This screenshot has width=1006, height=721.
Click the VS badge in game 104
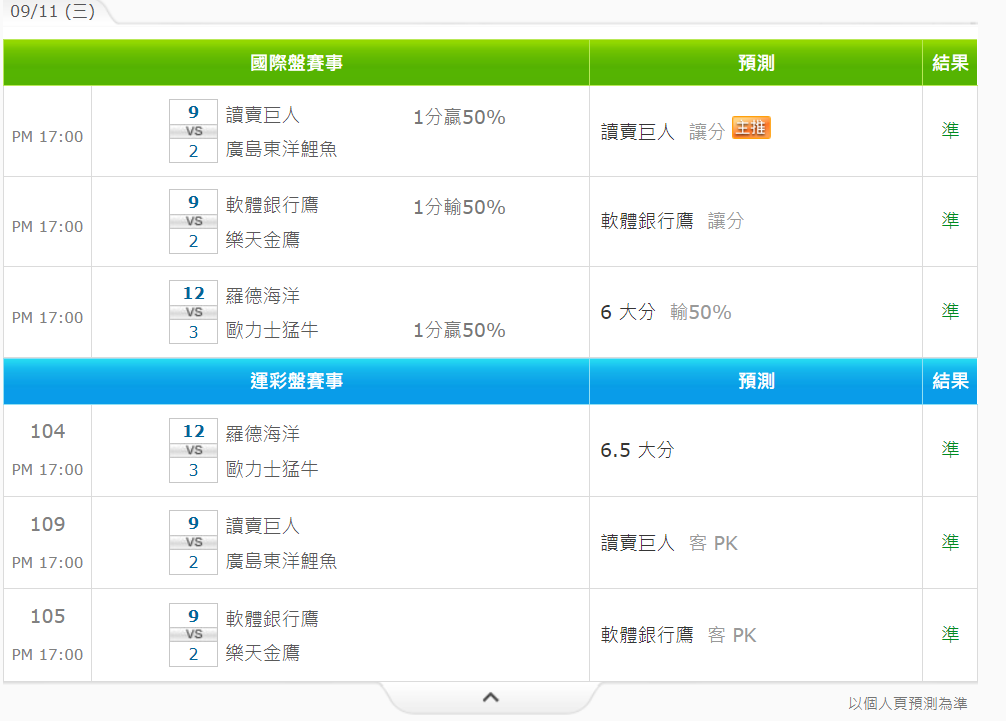click(x=194, y=450)
